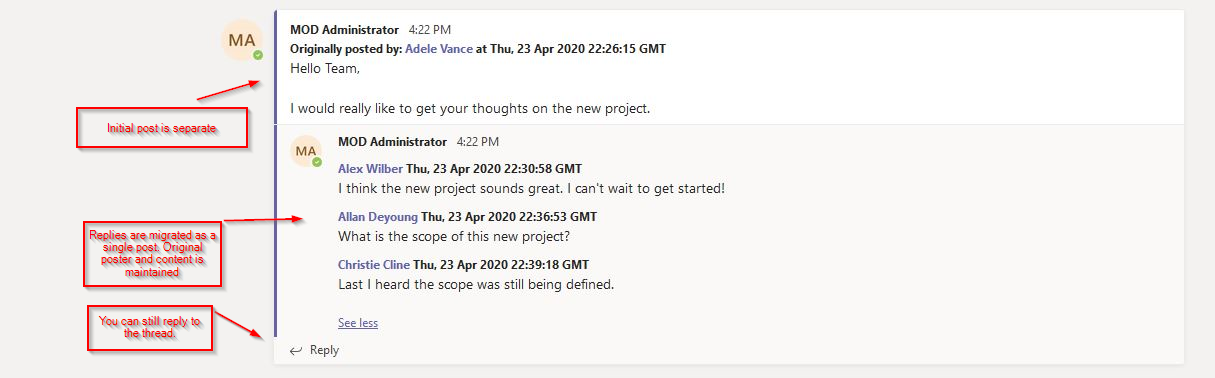Click the 4:22 PM timestamp of replies post
1215x378 pixels.
(x=477, y=142)
